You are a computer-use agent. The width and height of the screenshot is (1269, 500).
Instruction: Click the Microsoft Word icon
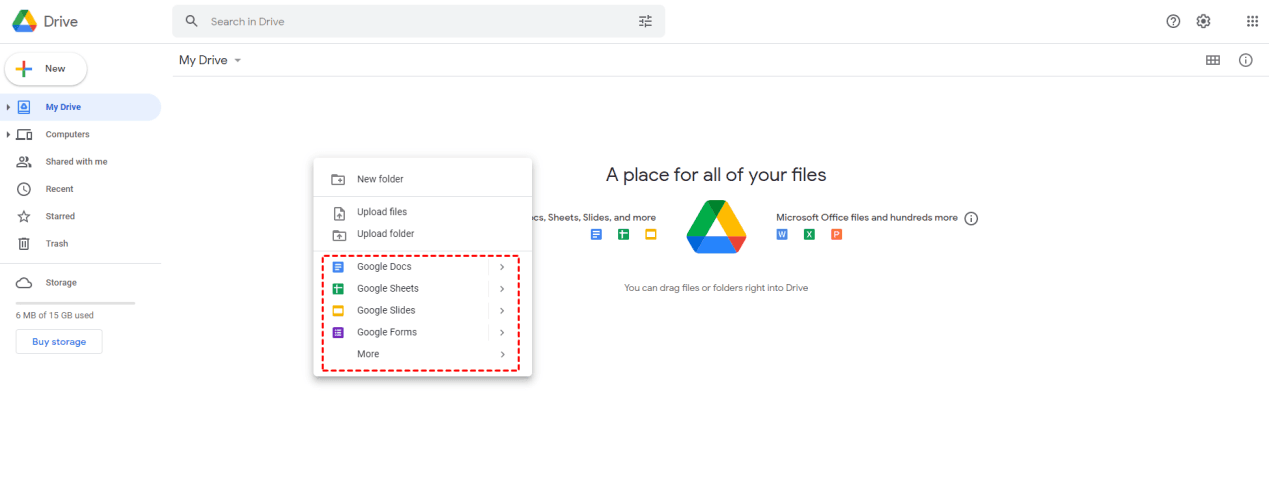[x=783, y=235]
